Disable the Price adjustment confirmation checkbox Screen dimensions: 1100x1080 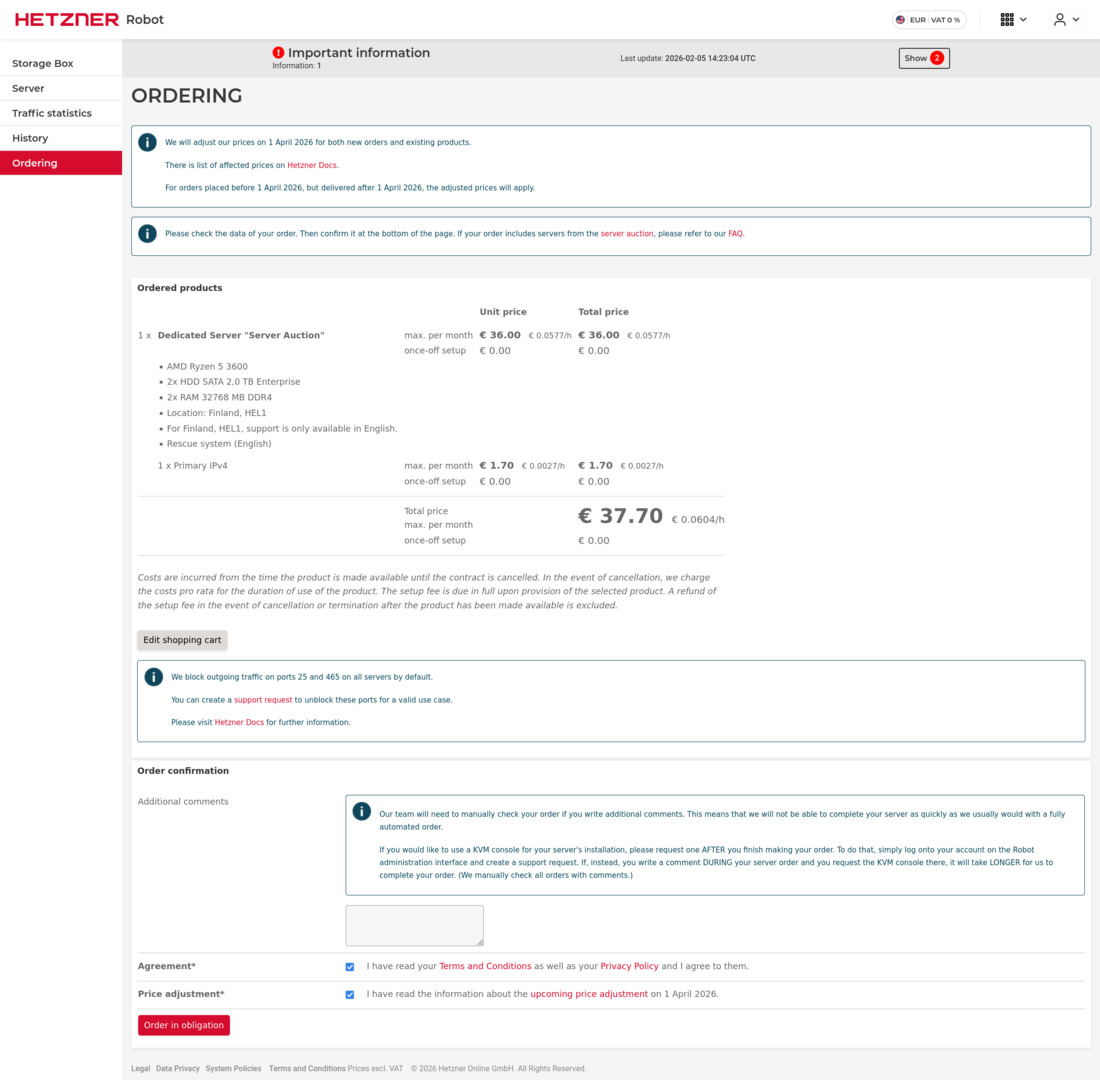350,994
